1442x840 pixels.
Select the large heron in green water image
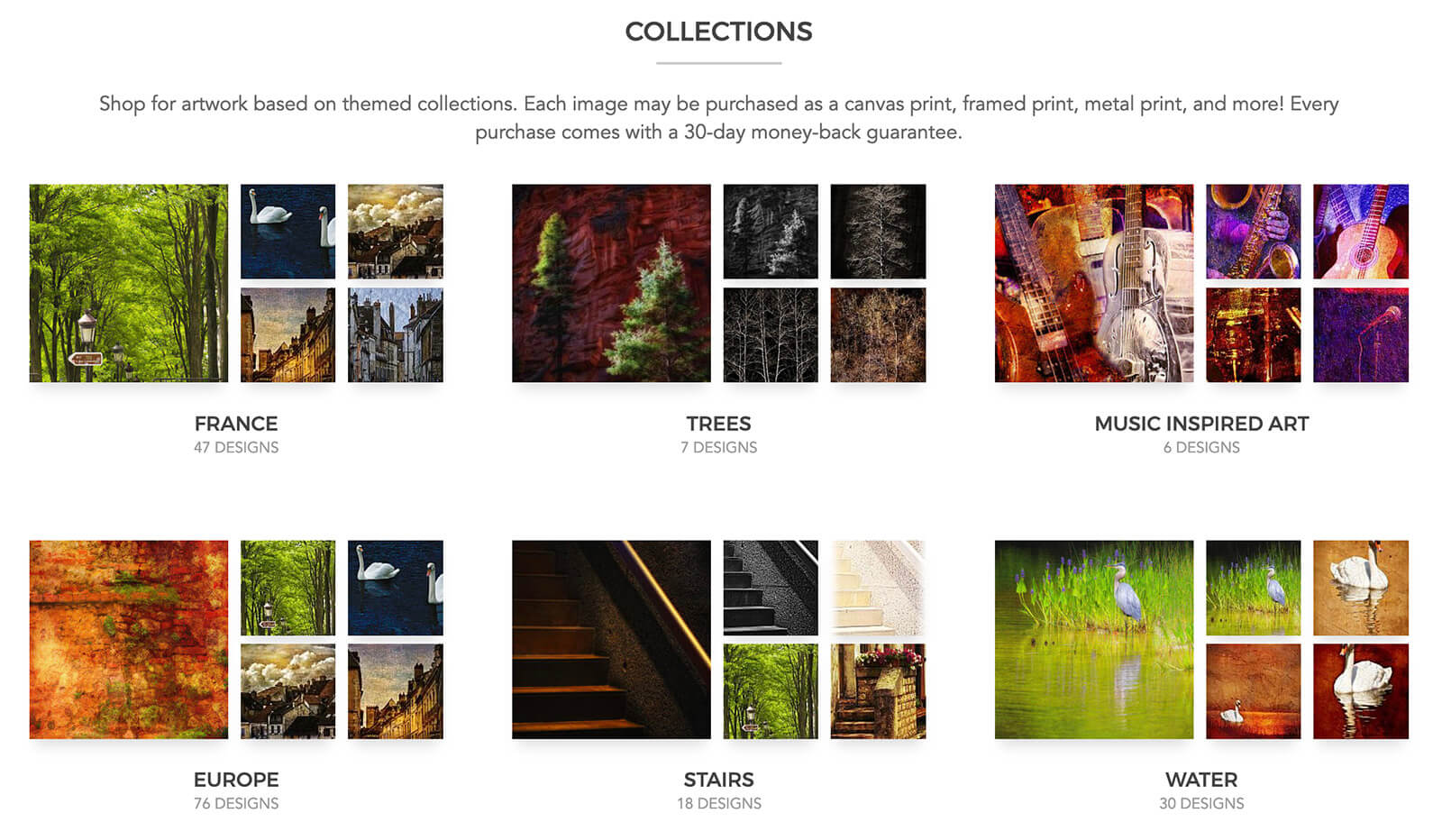1094,640
